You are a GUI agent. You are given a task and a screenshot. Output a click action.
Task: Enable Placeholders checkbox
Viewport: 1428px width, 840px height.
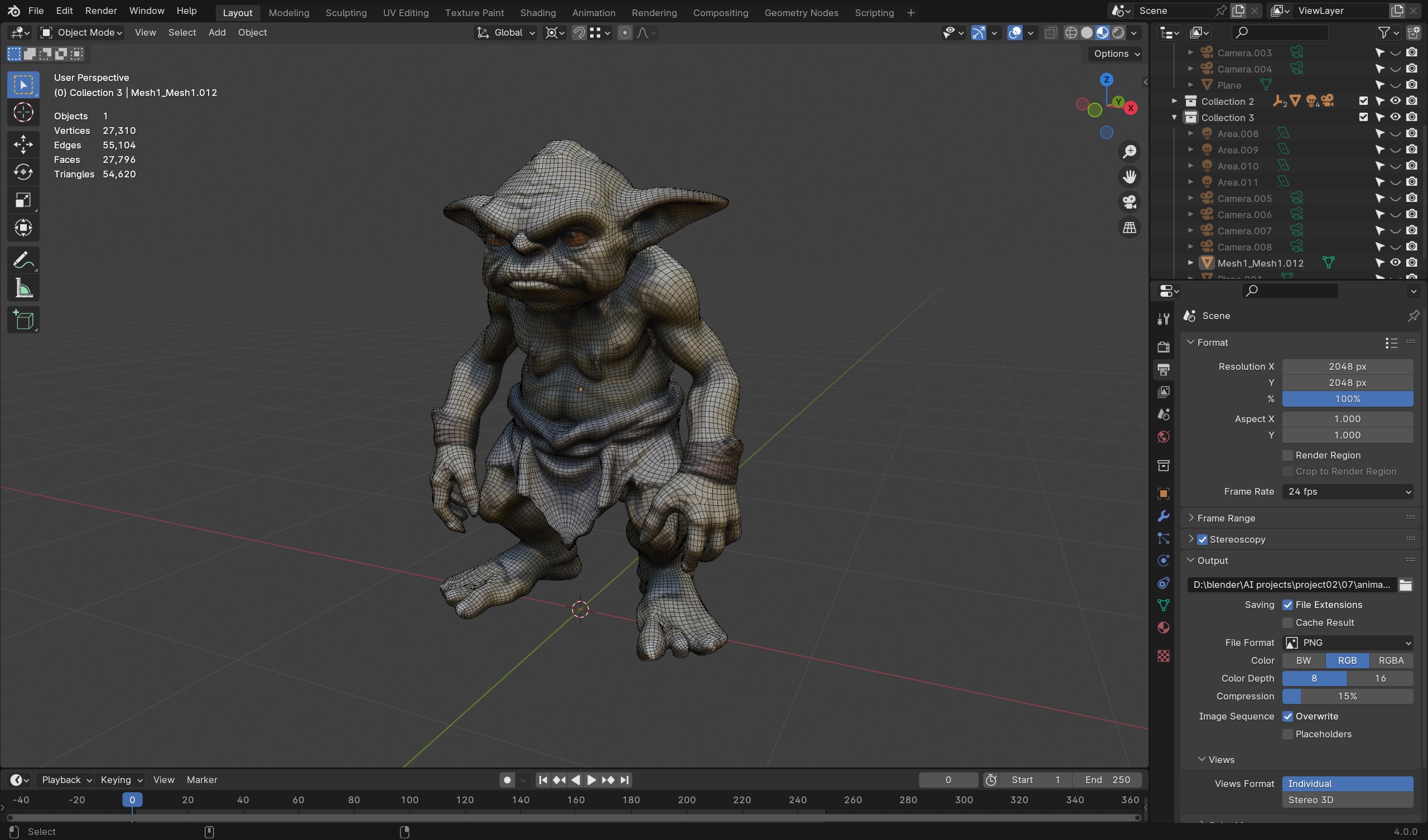(x=1287, y=735)
